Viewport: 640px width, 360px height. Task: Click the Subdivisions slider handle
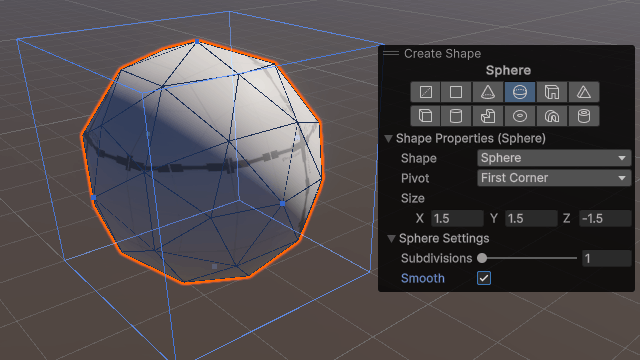[x=482, y=258]
